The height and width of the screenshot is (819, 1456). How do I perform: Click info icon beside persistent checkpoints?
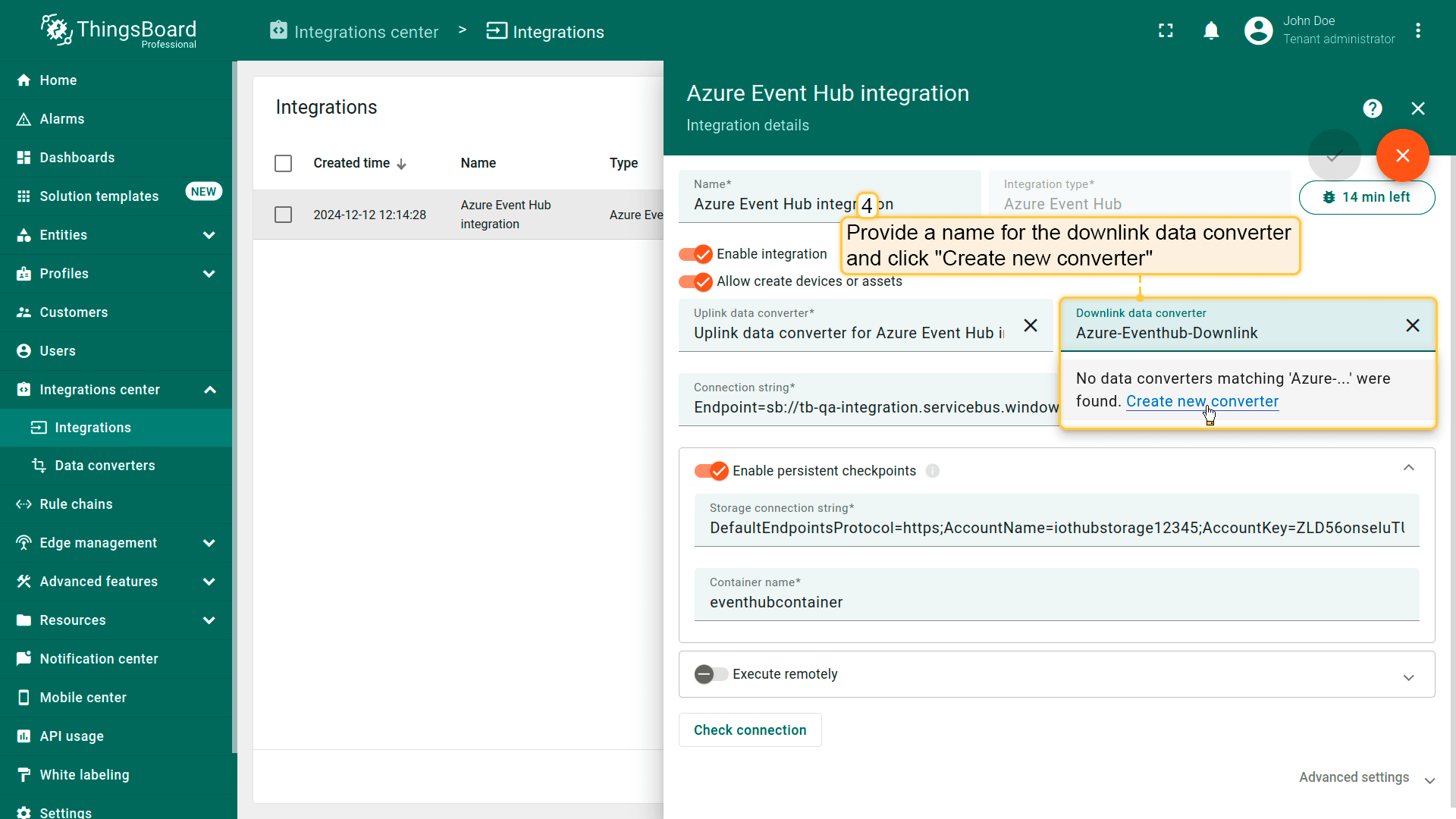(x=932, y=471)
